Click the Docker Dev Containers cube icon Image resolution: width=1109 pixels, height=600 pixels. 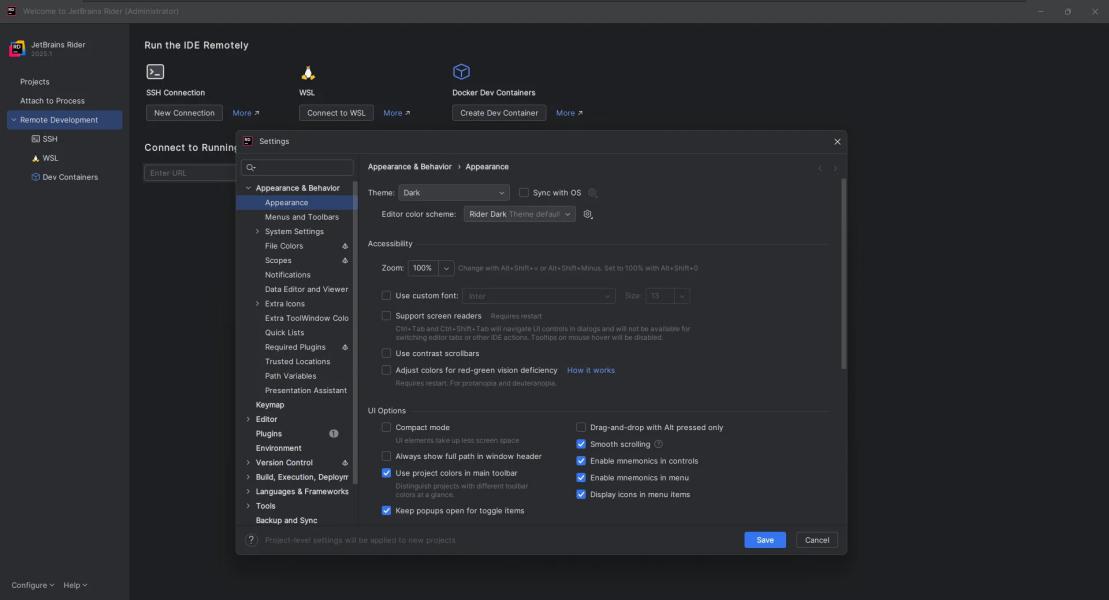461,72
